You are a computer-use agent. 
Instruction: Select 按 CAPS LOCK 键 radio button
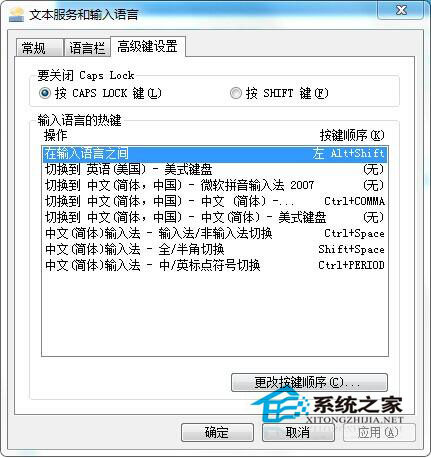[45, 93]
